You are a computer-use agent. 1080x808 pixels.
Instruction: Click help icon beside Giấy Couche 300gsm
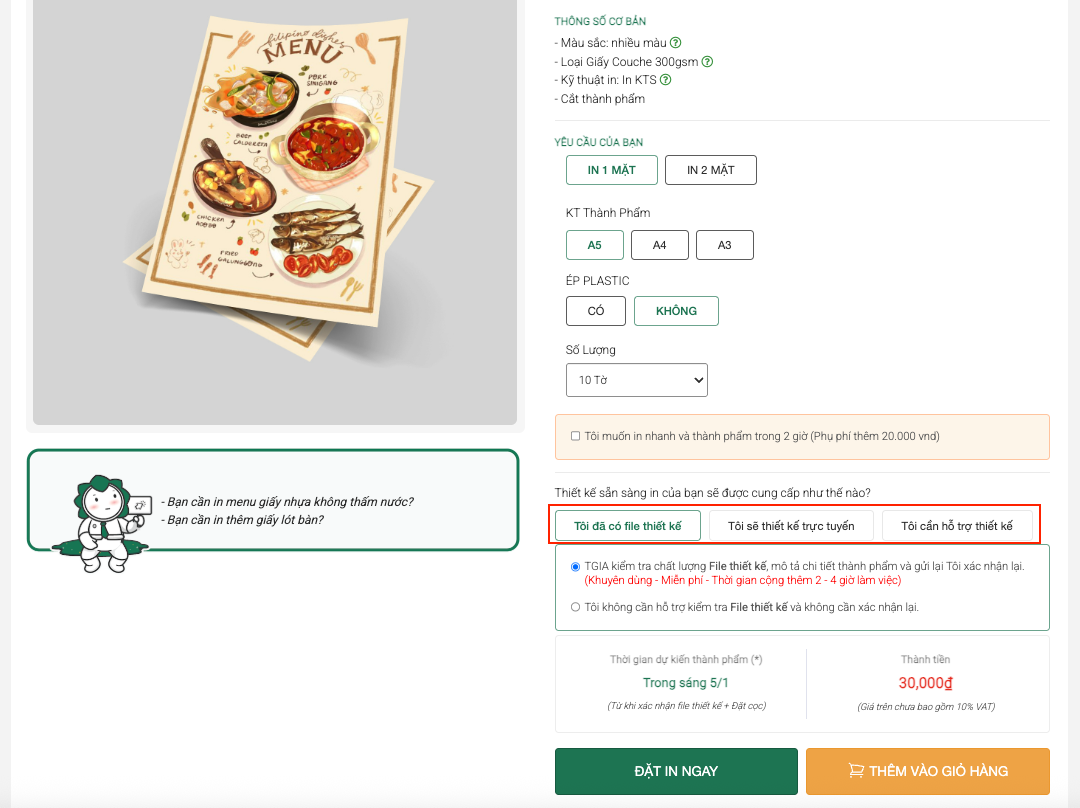tap(707, 62)
